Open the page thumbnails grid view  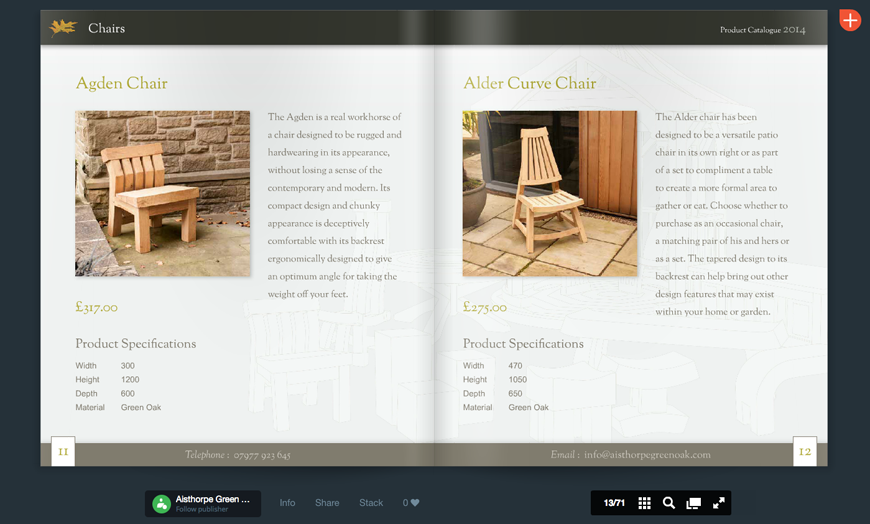pyautogui.click(x=645, y=503)
